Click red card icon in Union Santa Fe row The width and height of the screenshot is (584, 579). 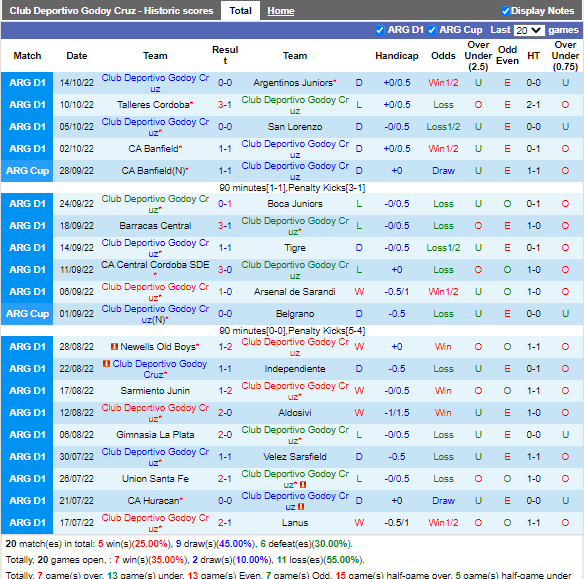point(303,484)
